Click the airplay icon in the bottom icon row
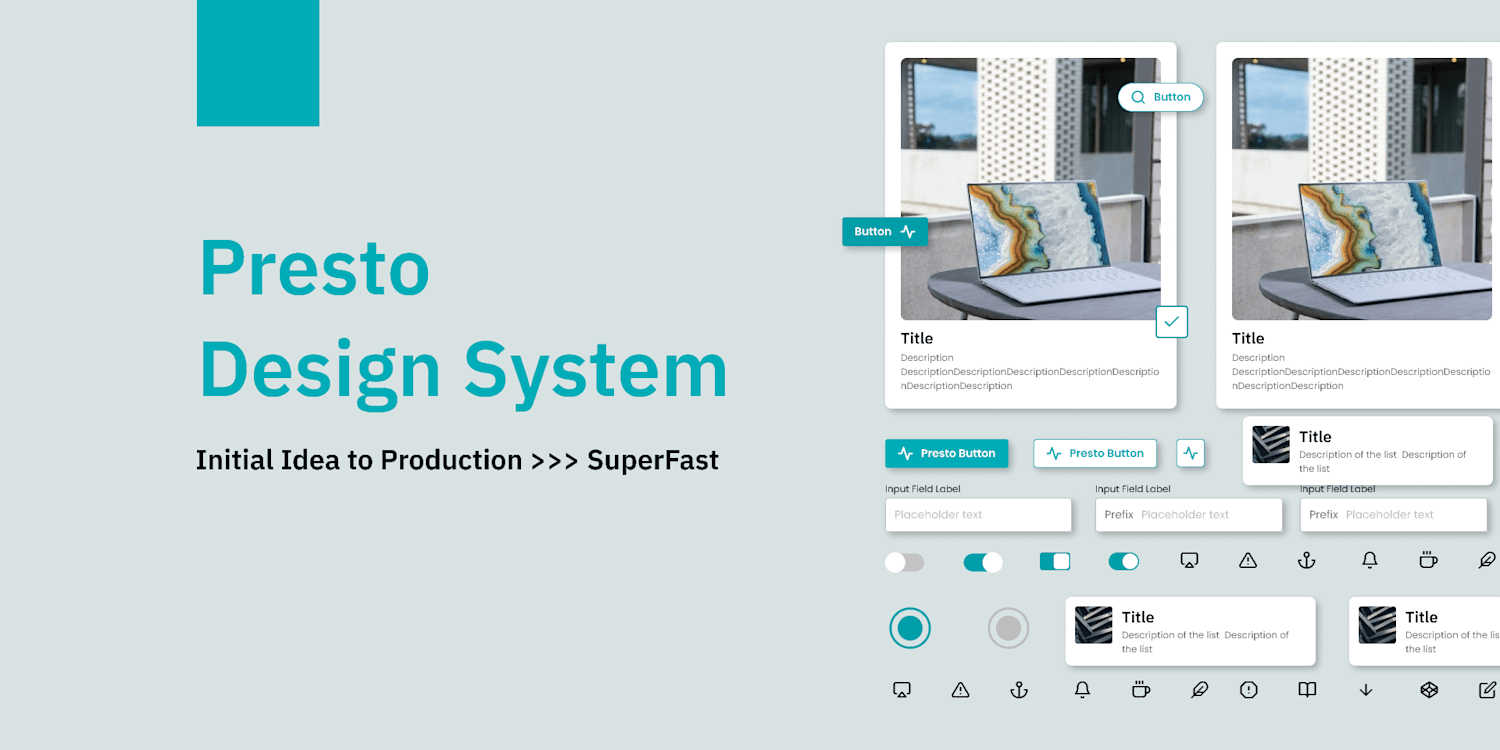Image resolution: width=1500 pixels, height=750 pixels. [x=901, y=689]
